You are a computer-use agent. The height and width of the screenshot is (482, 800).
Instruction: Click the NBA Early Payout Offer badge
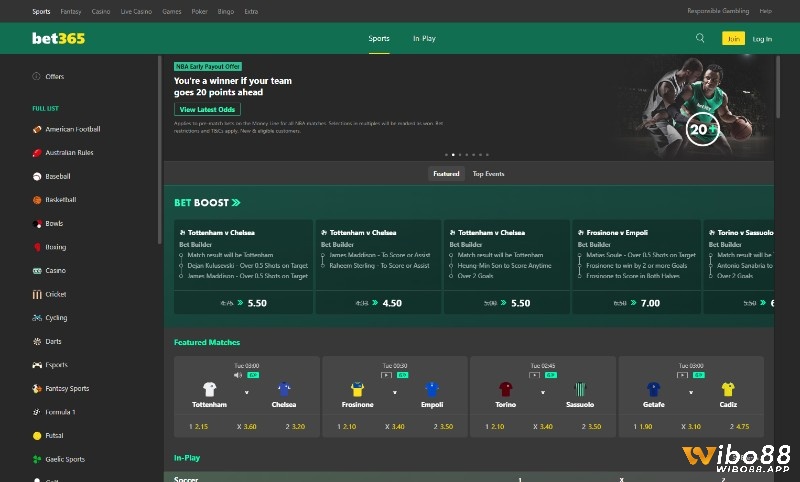pyautogui.click(x=208, y=67)
